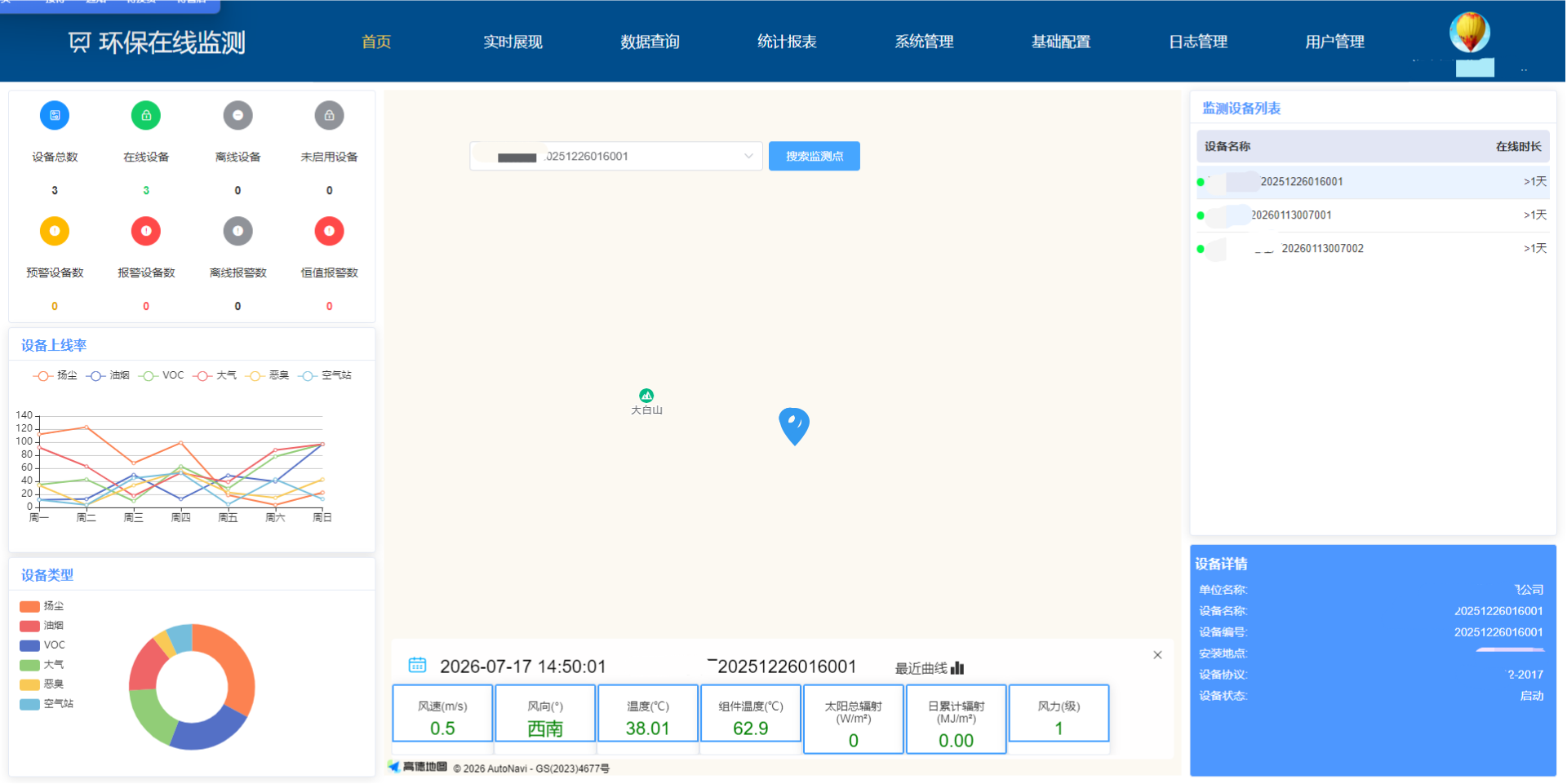
Task: Toggle 扬尘 series in line chart legend
Action: 55,375
